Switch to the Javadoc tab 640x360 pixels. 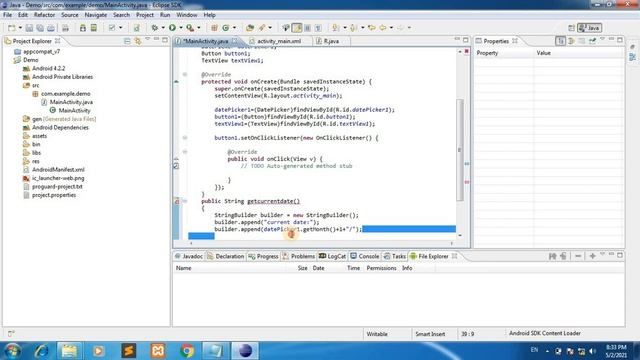click(x=189, y=256)
